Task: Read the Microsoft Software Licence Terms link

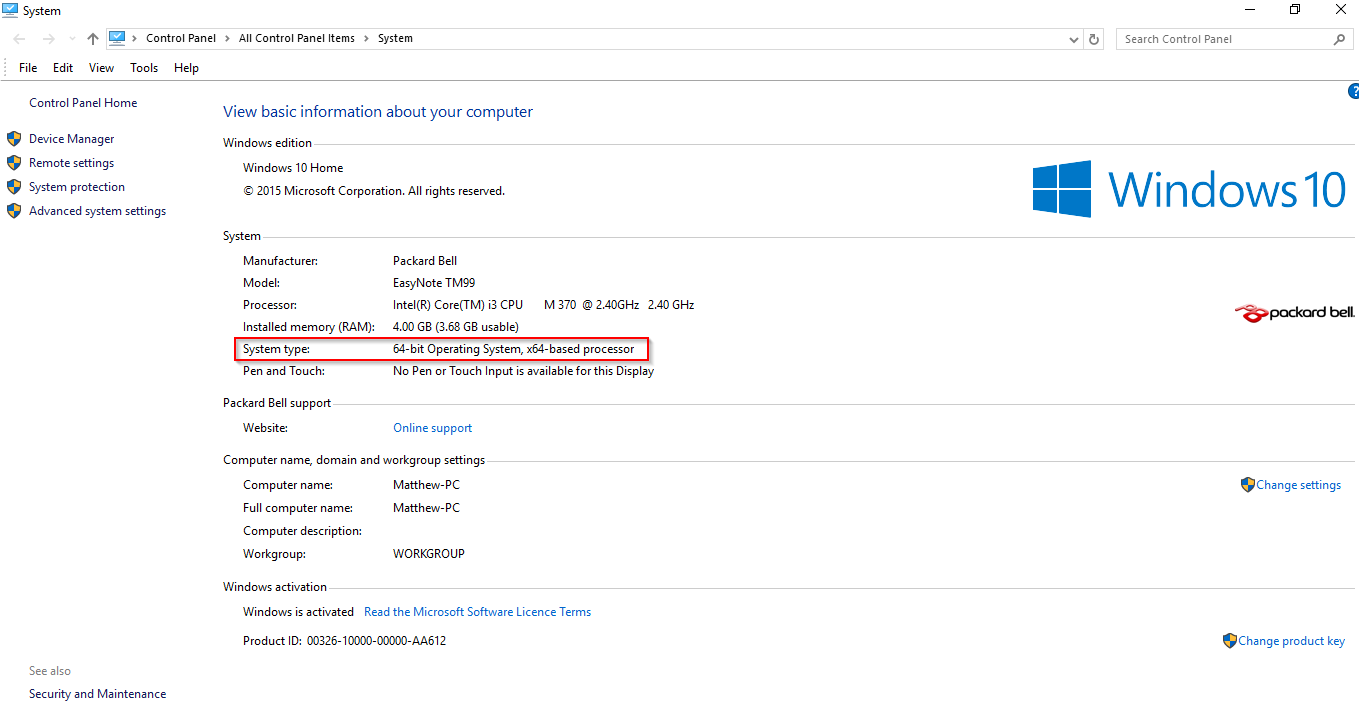Action: [x=477, y=612]
